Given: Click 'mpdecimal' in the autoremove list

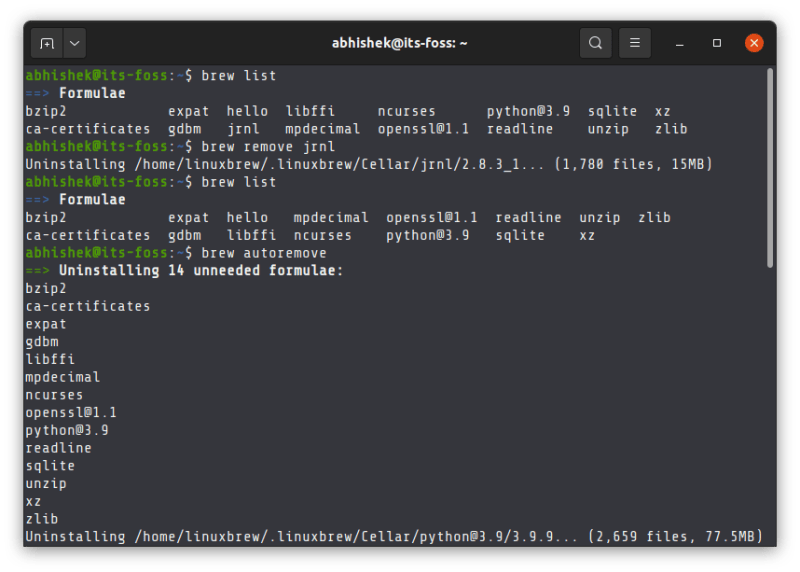Looking at the screenshot, I should pos(62,377).
